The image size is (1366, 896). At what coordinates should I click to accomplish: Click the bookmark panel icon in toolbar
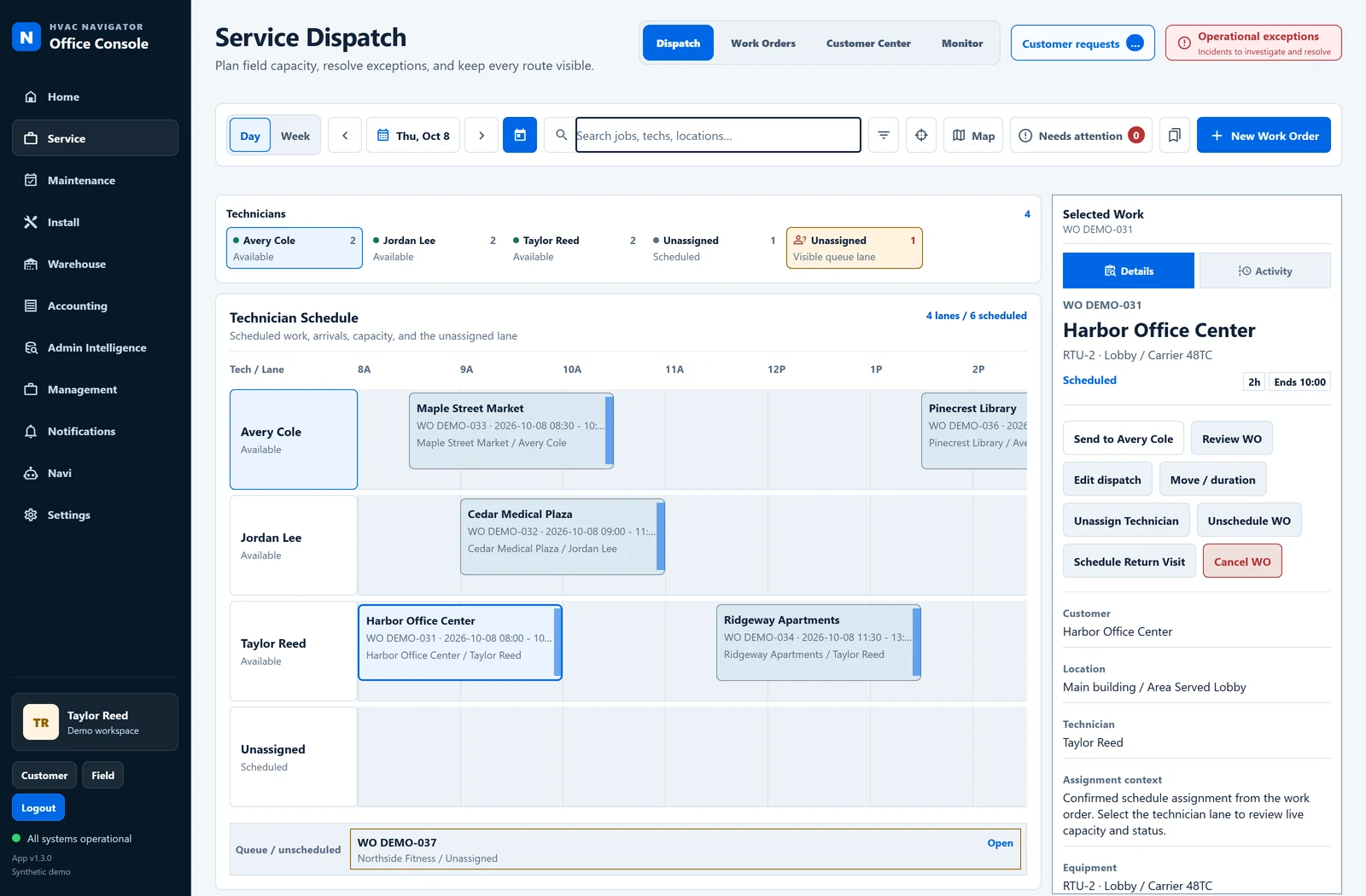coord(1175,136)
